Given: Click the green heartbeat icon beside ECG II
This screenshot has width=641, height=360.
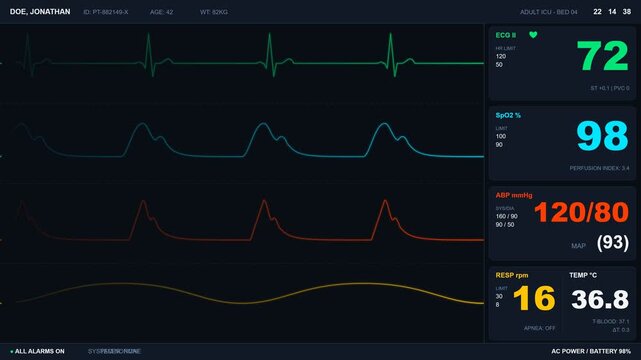Looking at the screenshot, I should coord(533,35).
